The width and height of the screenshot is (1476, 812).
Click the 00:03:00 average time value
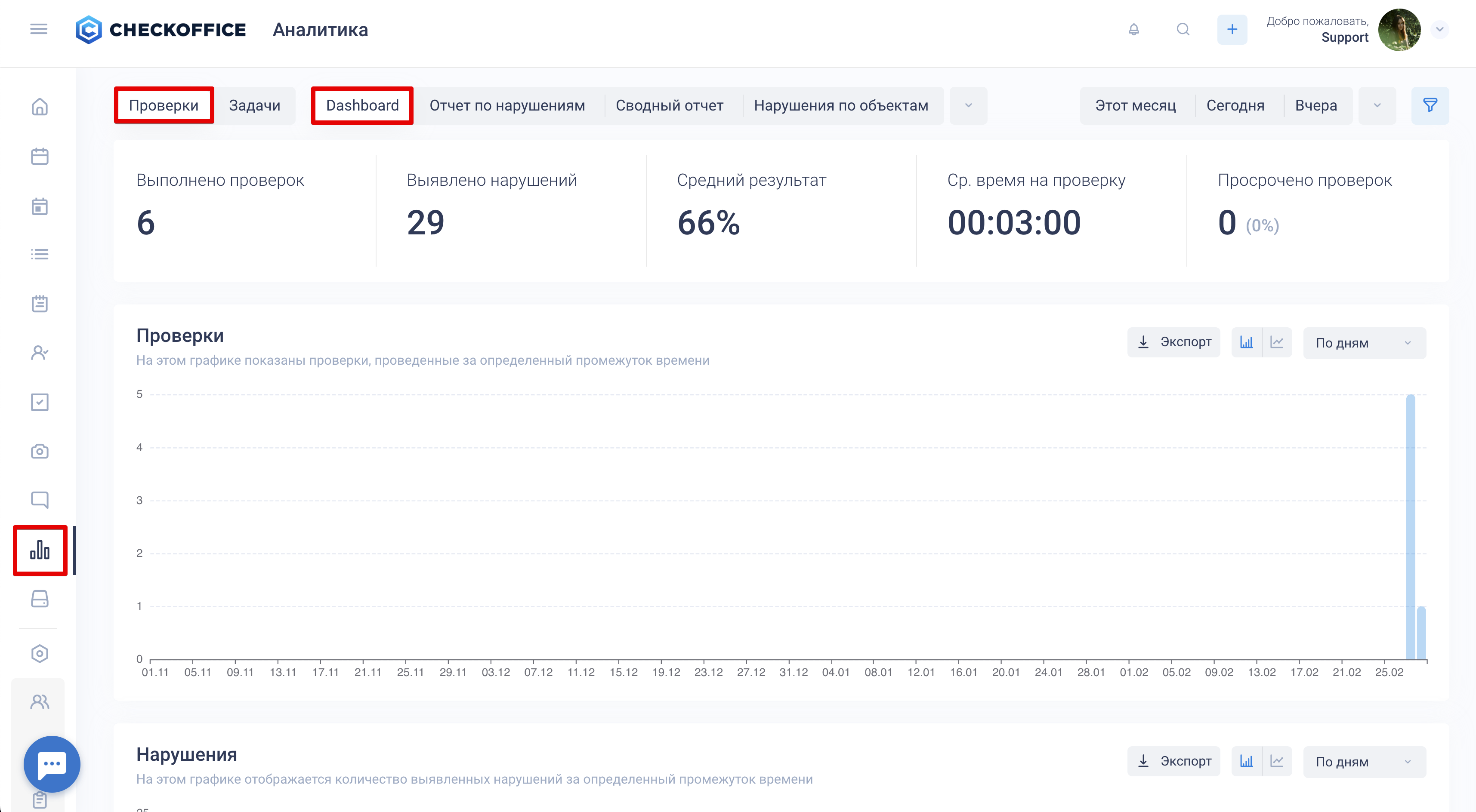coord(1014,222)
